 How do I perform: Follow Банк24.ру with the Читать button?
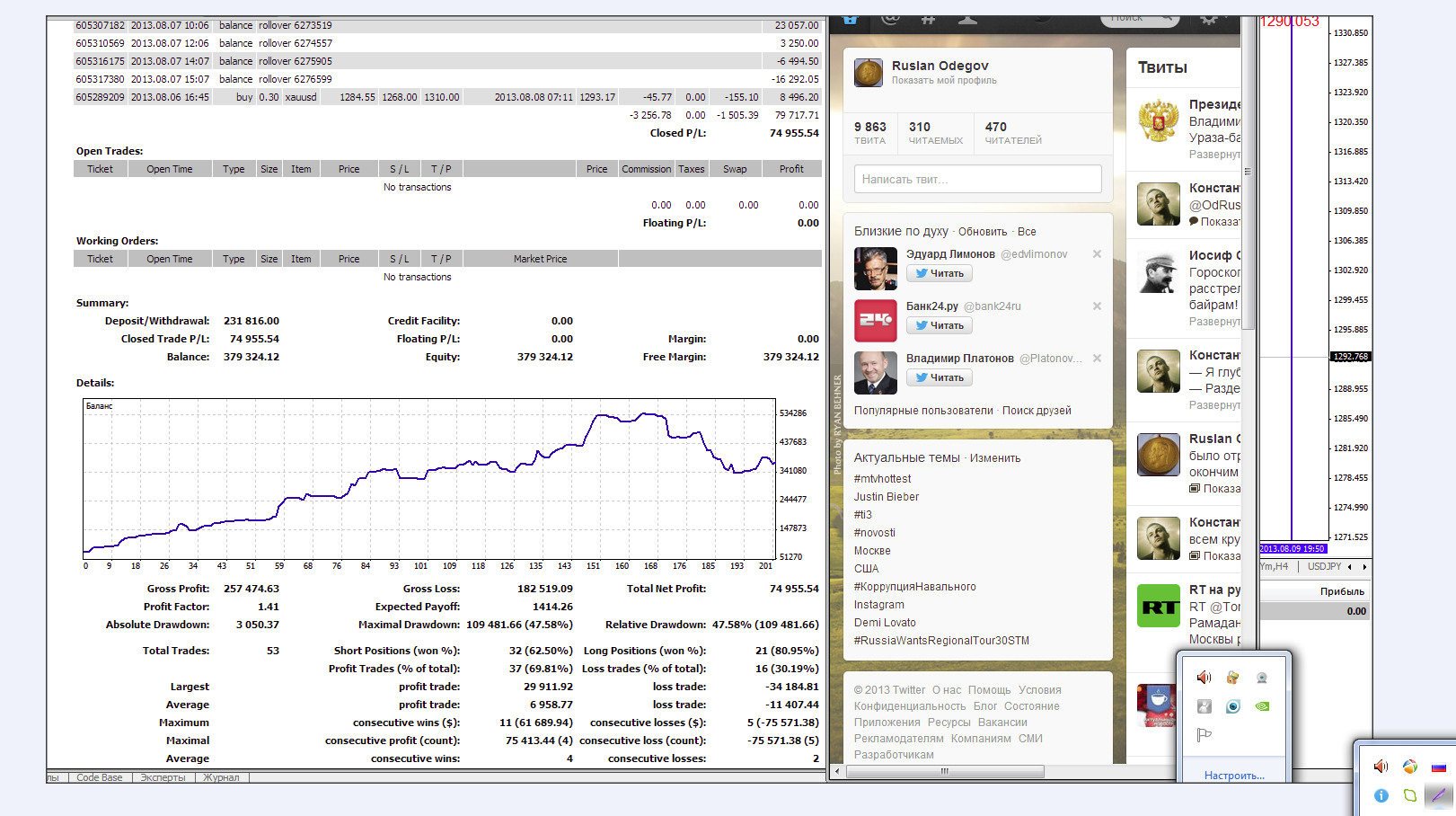tap(940, 325)
